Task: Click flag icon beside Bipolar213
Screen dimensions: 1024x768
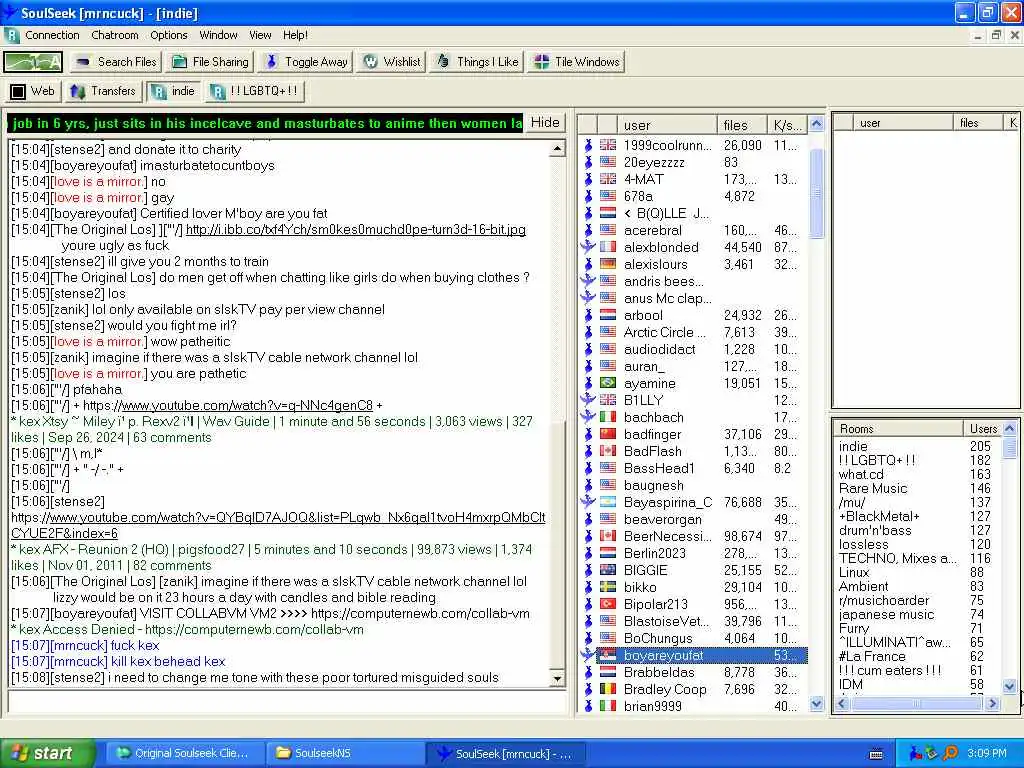Action: (x=608, y=603)
